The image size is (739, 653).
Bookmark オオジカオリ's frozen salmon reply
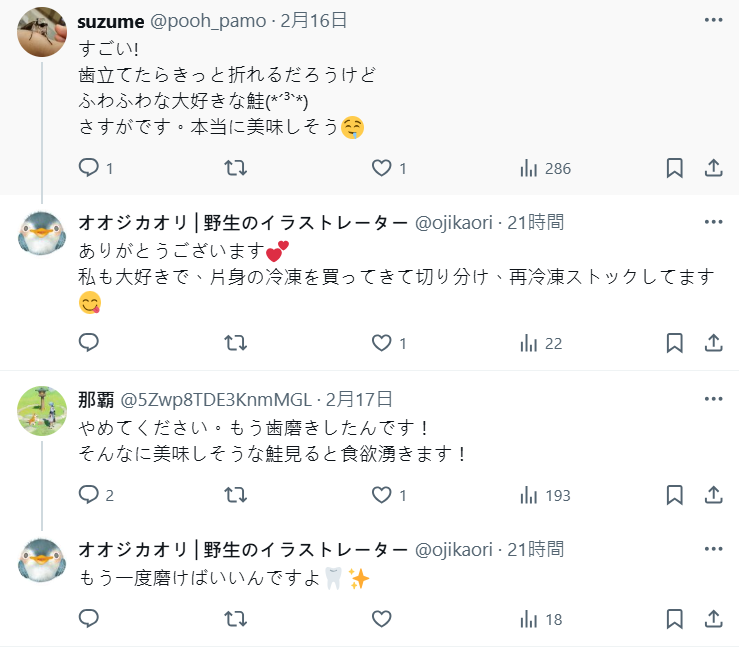(x=675, y=343)
